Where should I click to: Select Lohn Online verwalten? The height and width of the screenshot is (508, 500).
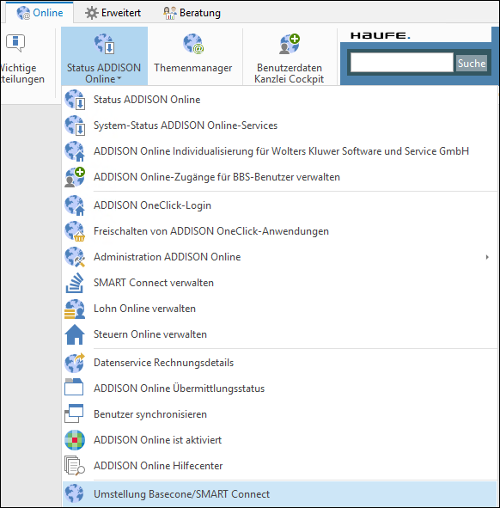point(280,308)
